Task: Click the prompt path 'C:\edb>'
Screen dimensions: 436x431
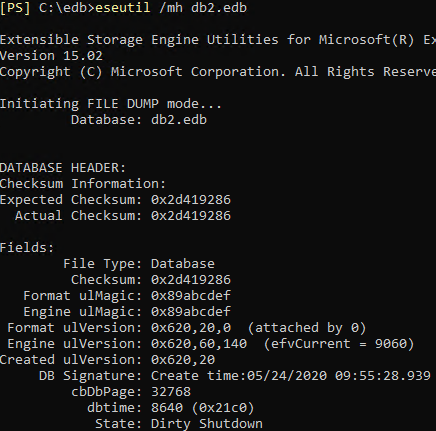Action: (x=67, y=8)
